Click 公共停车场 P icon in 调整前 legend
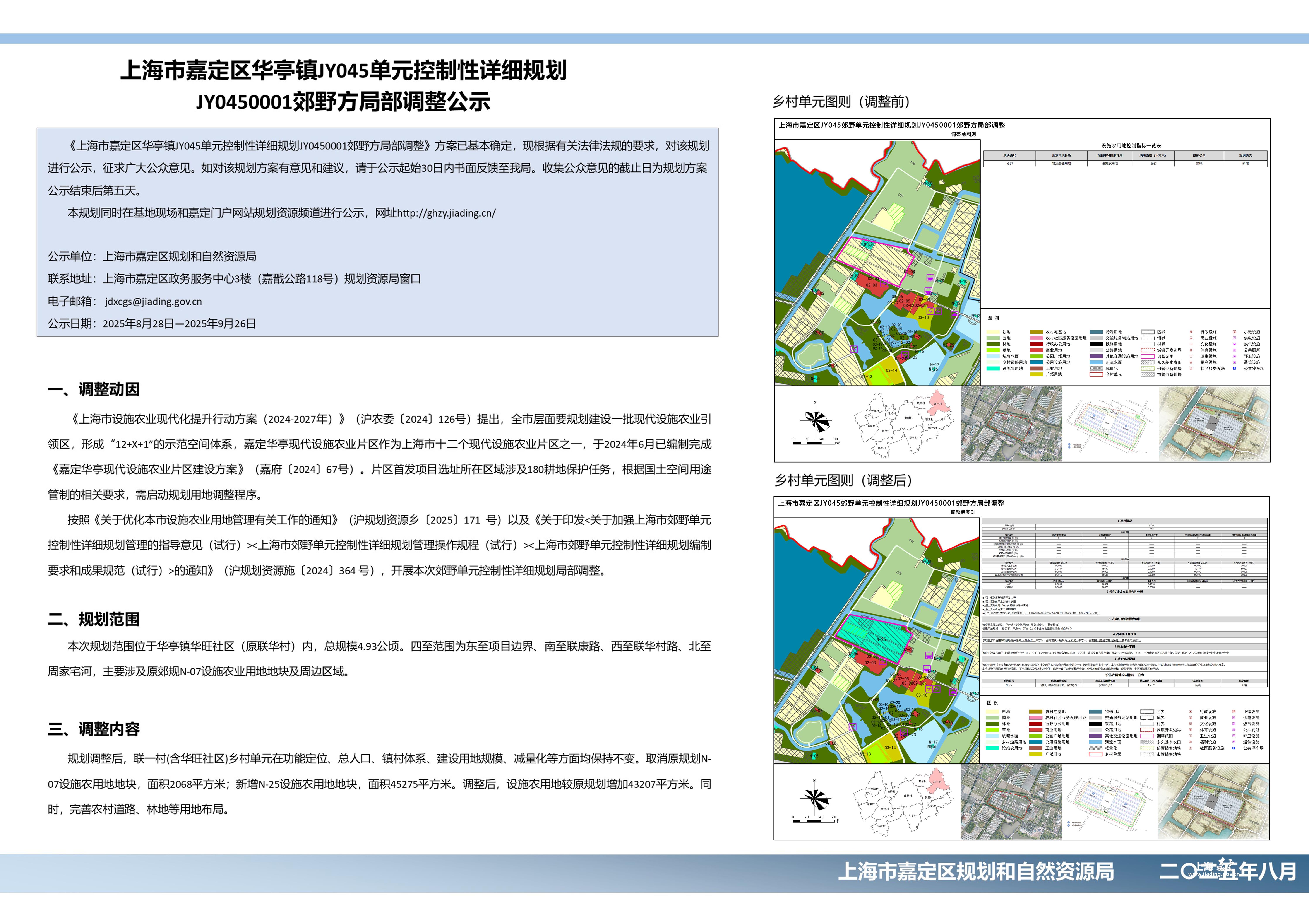The width and height of the screenshot is (1309, 924). tap(1234, 368)
